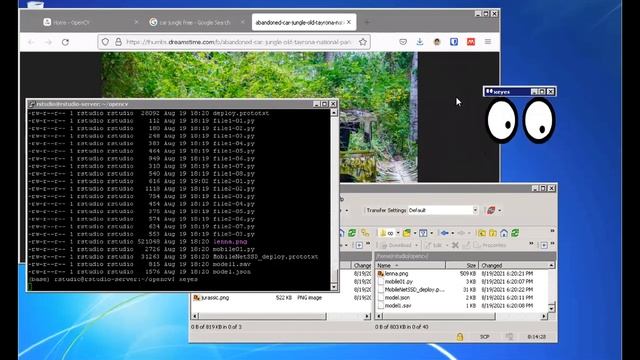Select jurassic.png in local panel
Screen dimensions: 640x360
pos(215,298)
